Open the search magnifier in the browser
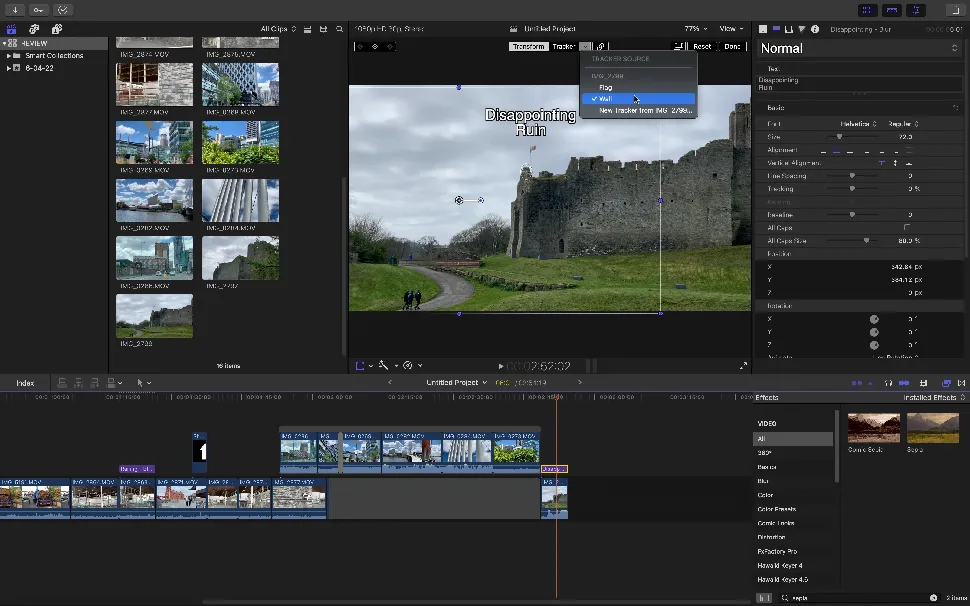The width and height of the screenshot is (970, 606). coord(340,29)
